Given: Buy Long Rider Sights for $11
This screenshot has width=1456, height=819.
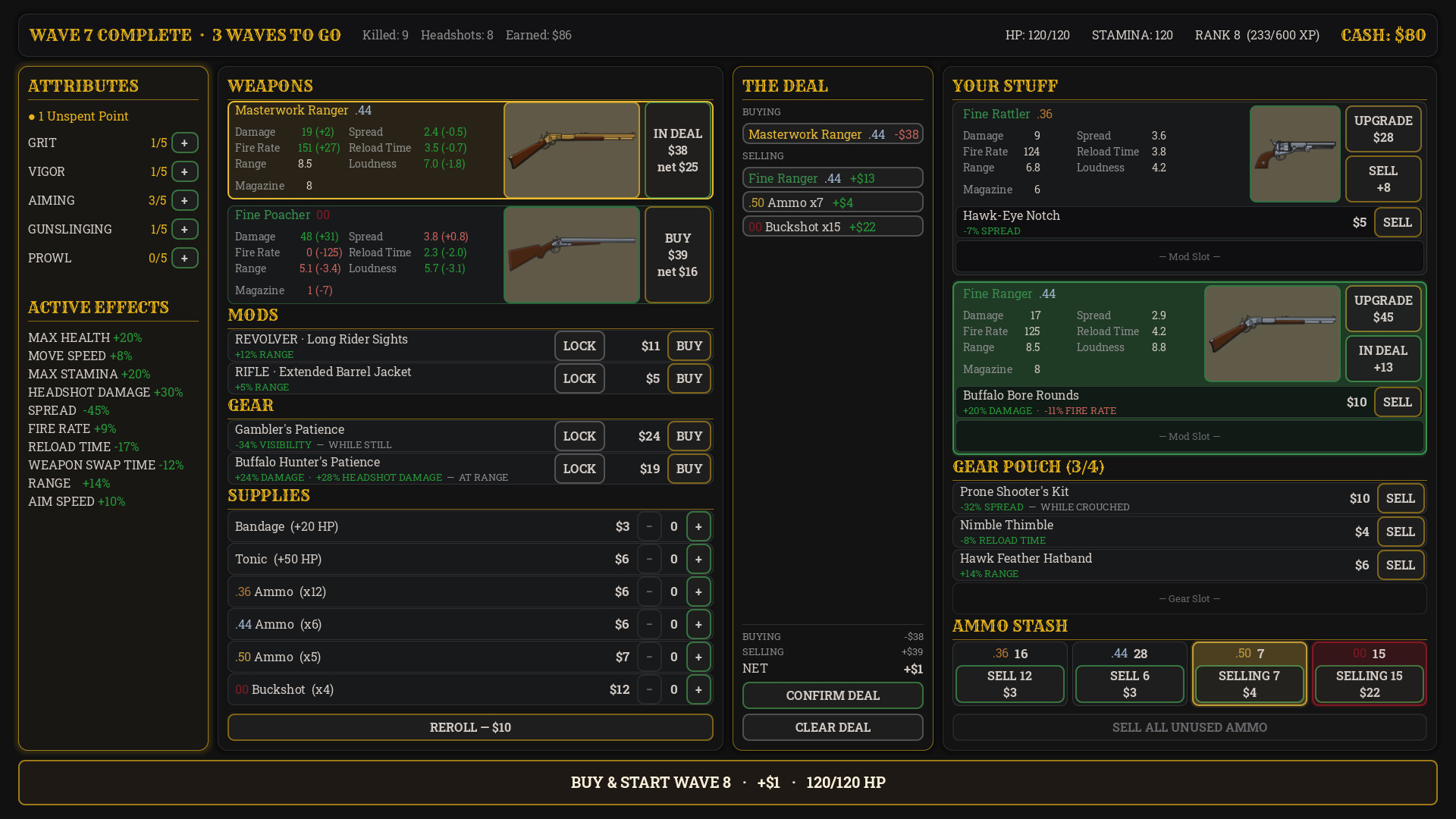Looking at the screenshot, I should [x=689, y=346].
